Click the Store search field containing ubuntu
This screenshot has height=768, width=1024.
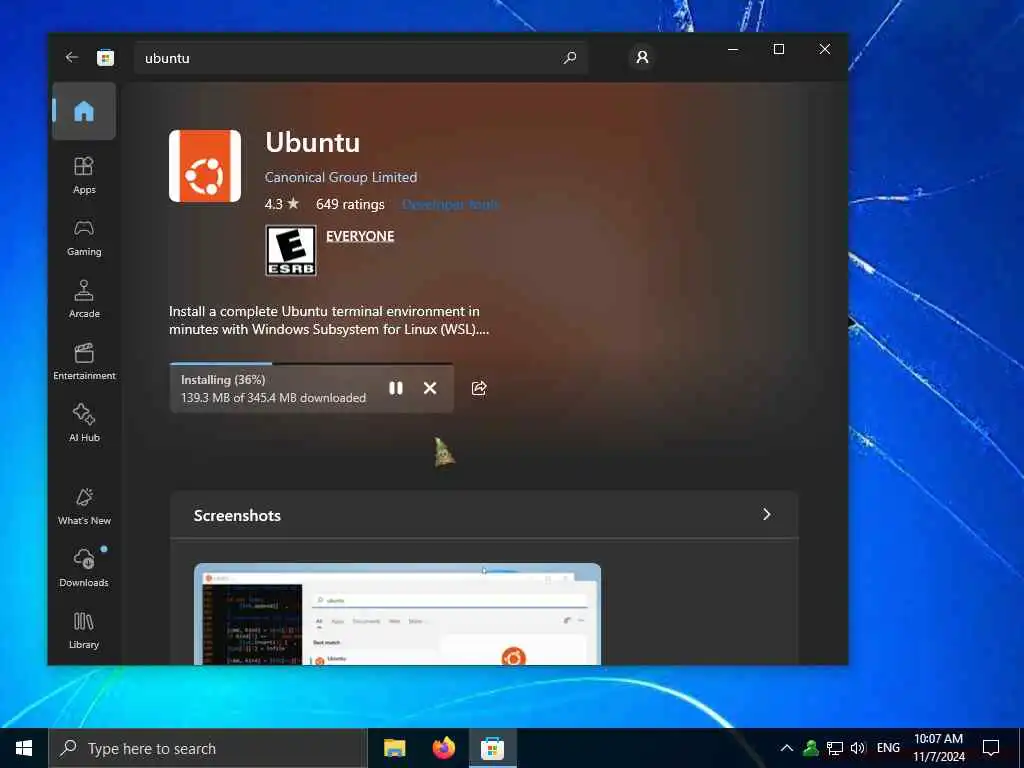[360, 57]
